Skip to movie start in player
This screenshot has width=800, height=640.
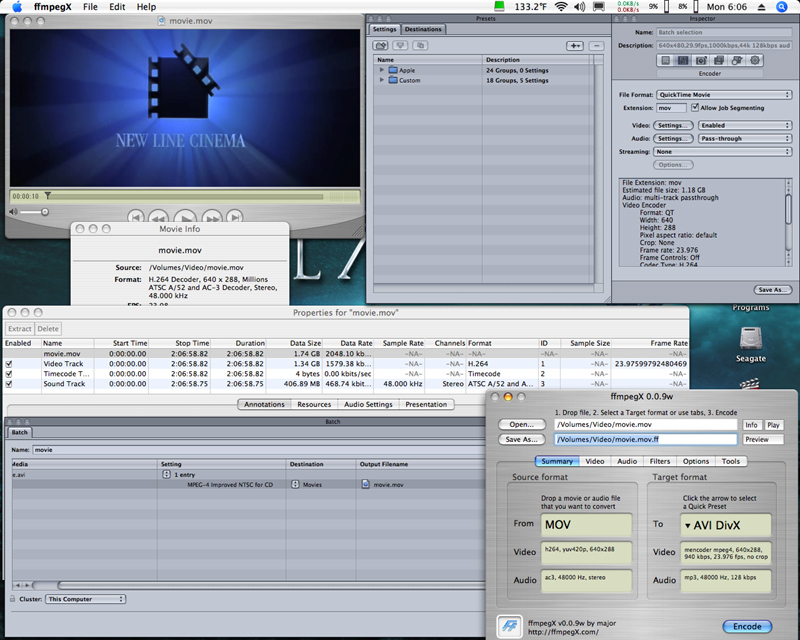pyautogui.click(x=135, y=217)
